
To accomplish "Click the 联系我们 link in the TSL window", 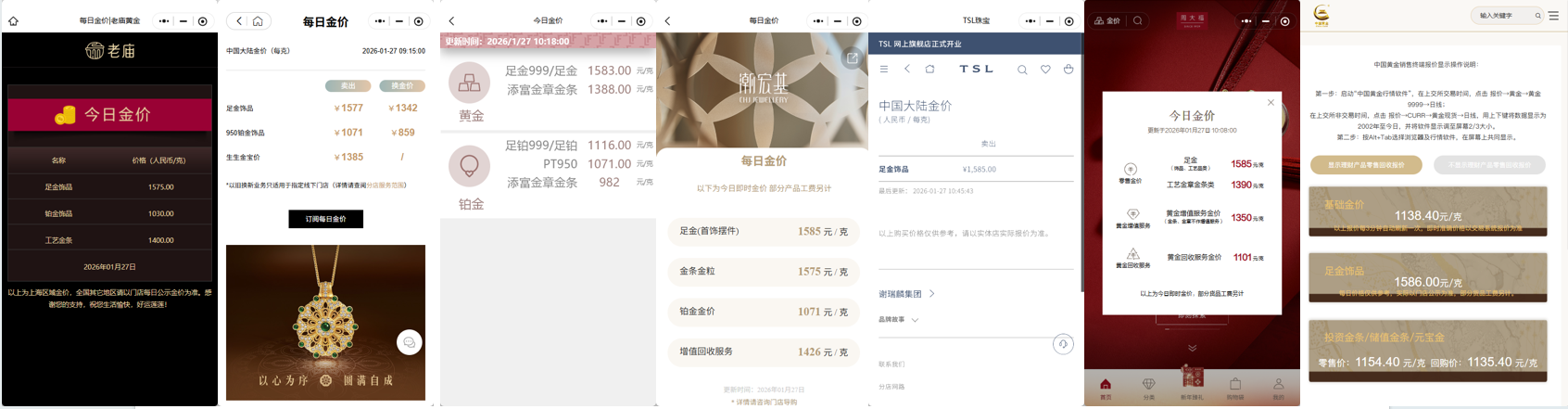I will pos(891,364).
